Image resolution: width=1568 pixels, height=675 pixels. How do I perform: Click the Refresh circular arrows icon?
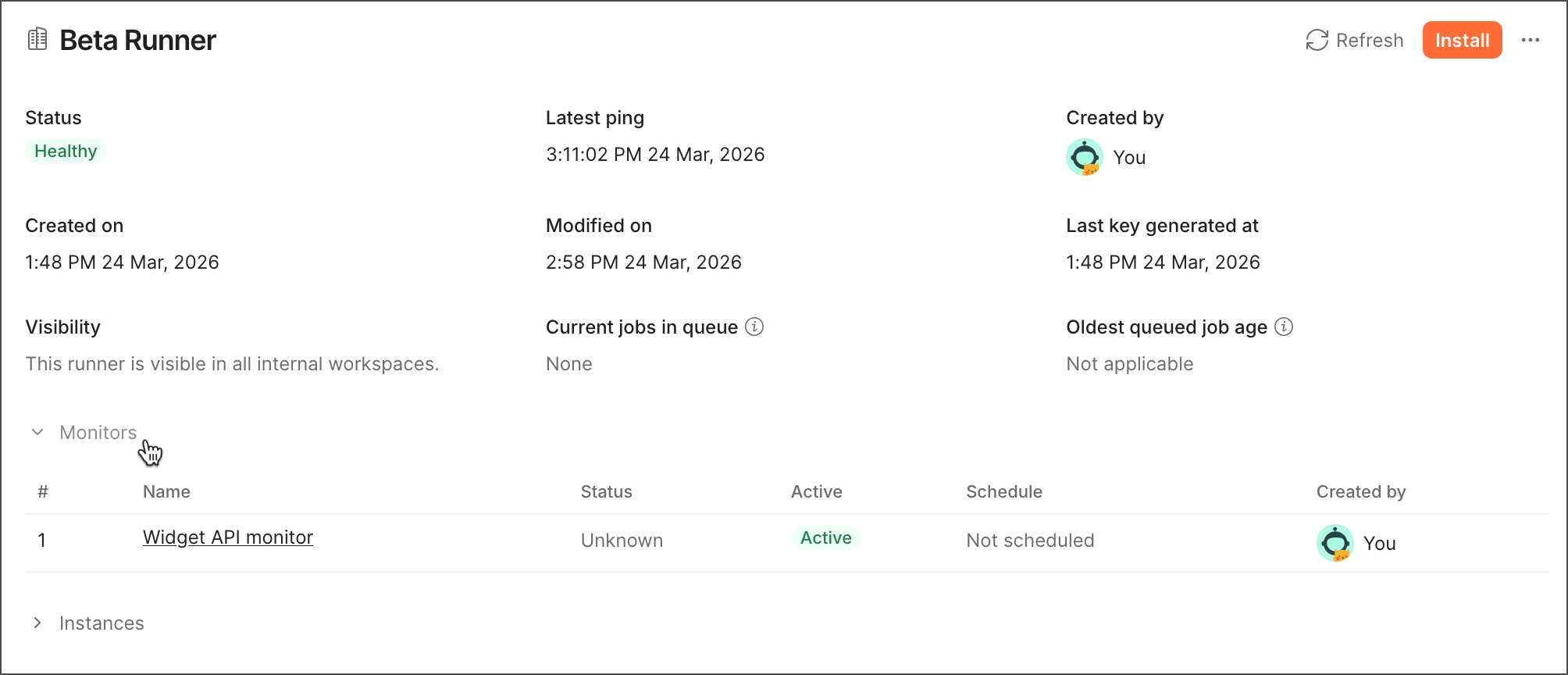click(x=1317, y=40)
